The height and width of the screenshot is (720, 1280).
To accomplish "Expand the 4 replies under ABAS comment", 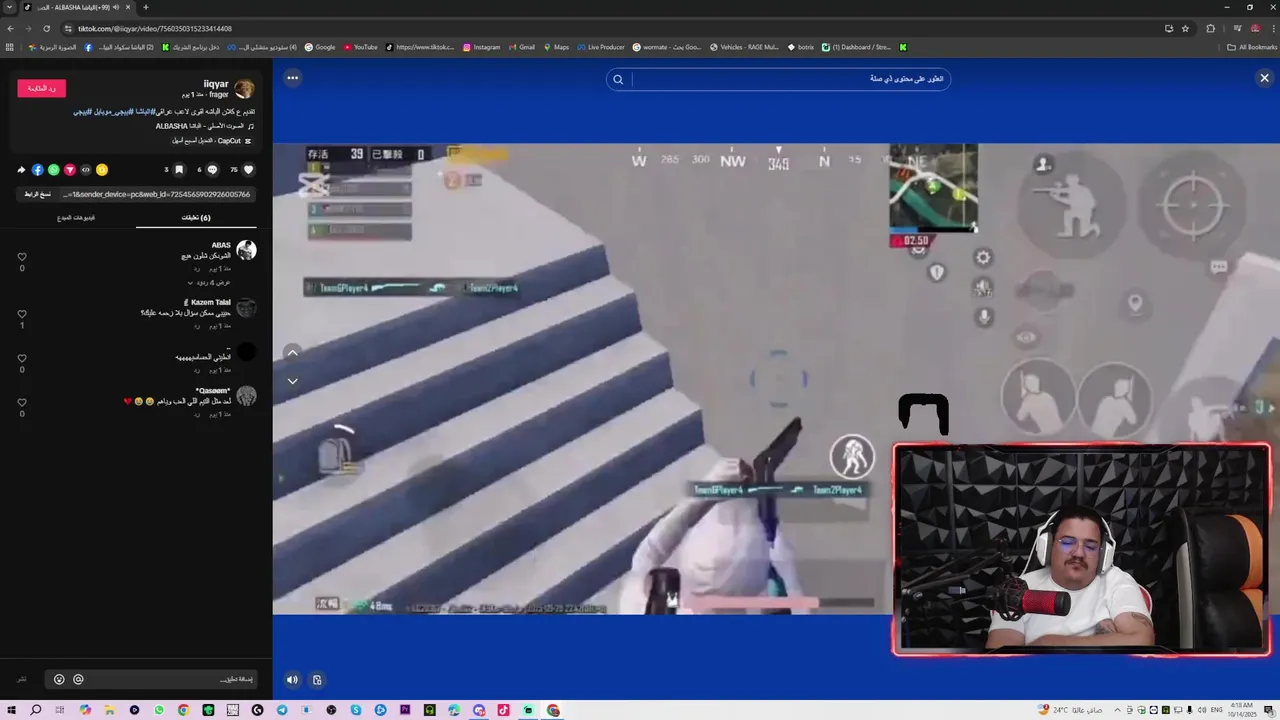I will tap(209, 282).
